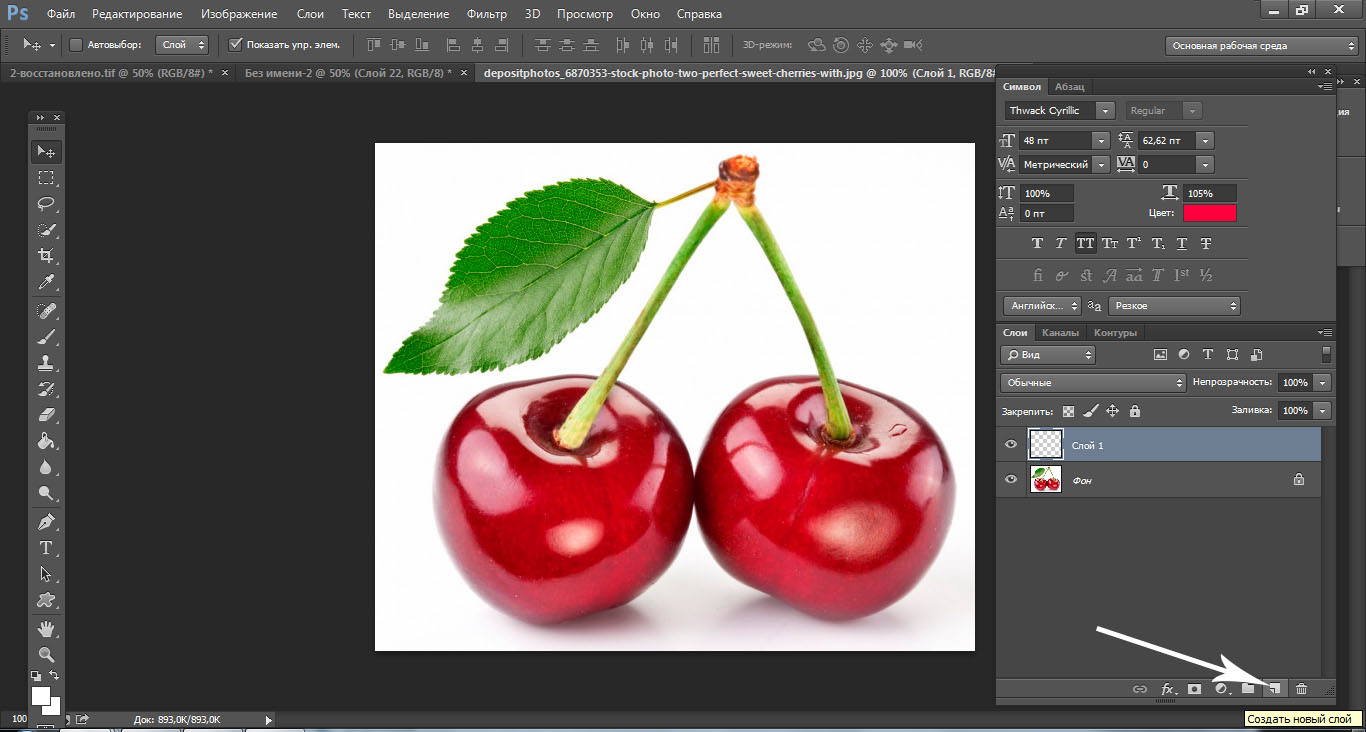Hide the Фон layer visibility
1366x732 pixels.
pos(1011,480)
